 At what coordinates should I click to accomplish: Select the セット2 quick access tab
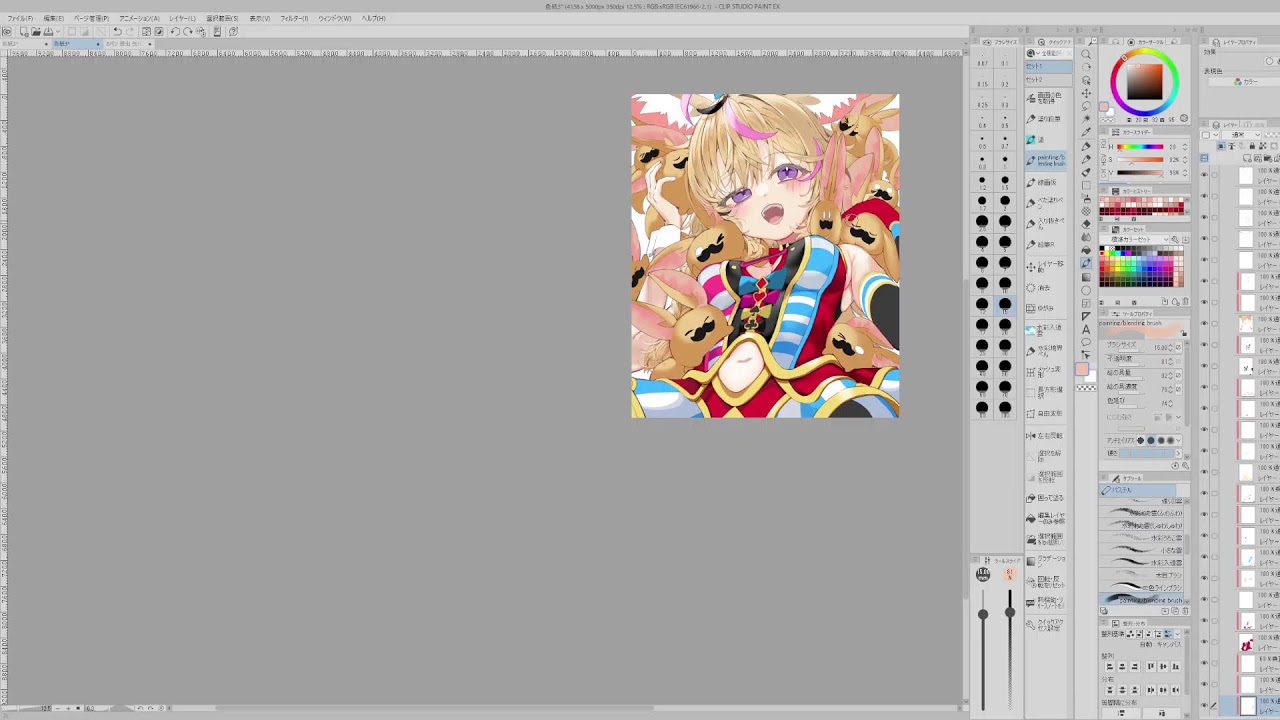tap(1047, 79)
